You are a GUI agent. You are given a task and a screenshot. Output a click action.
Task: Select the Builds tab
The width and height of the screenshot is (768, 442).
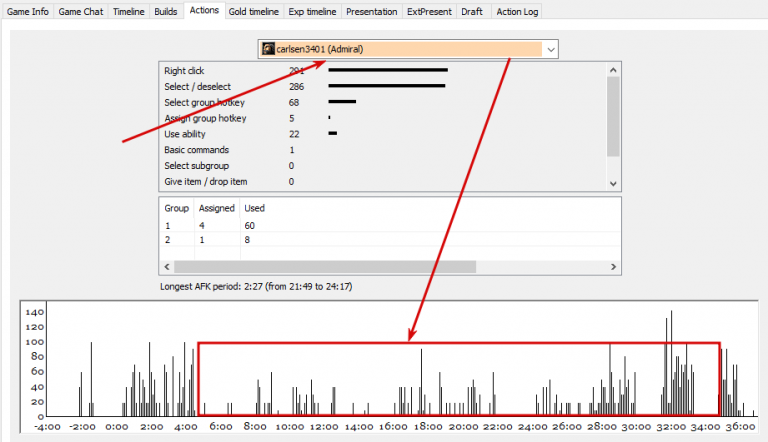[x=166, y=11]
